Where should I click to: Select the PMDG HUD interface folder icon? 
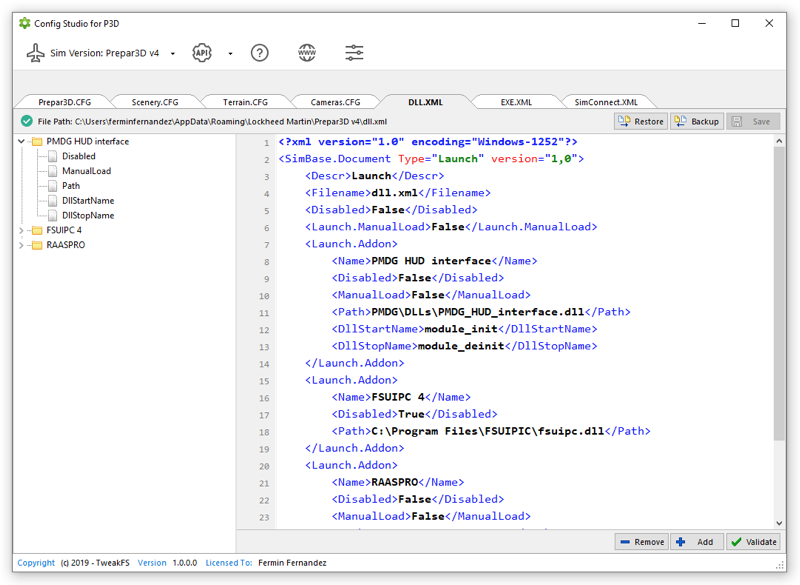(x=37, y=142)
